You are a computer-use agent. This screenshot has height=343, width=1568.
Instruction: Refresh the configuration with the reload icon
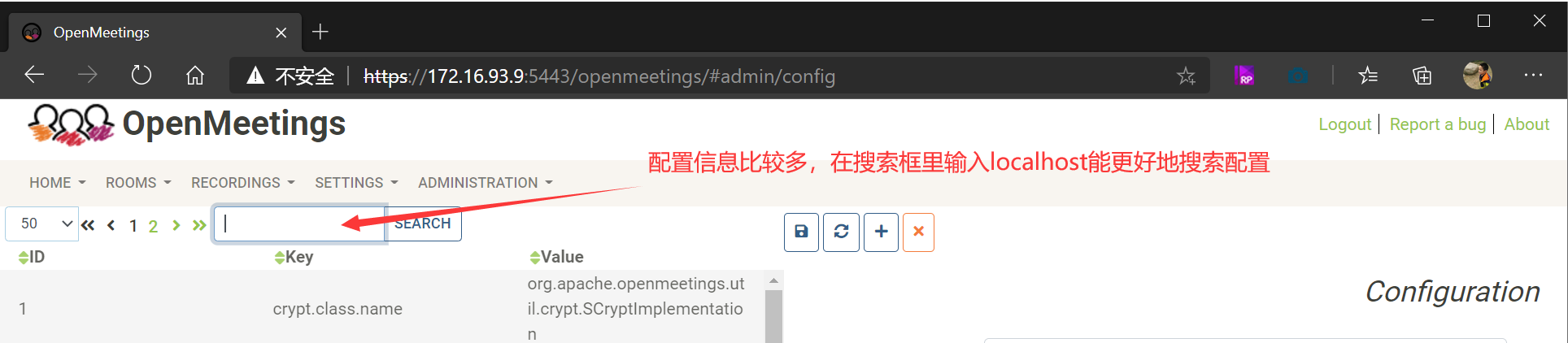841,232
